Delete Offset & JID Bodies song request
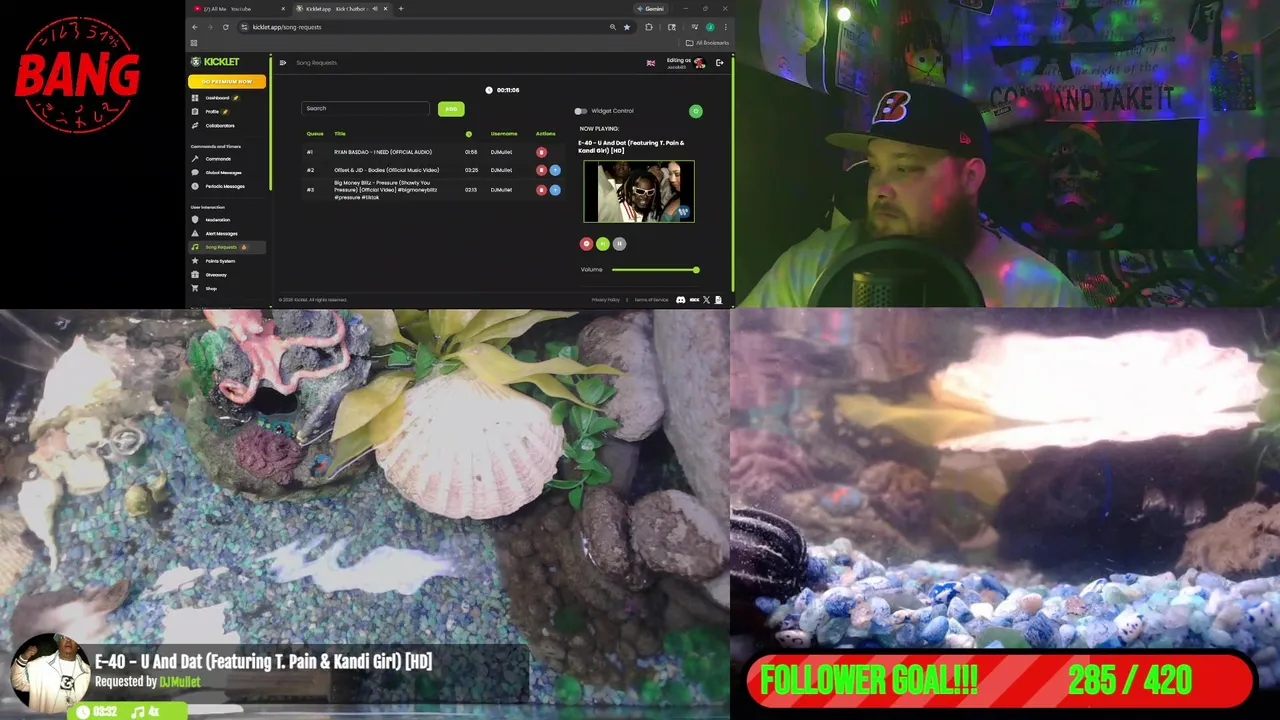Viewport: 1280px width, 720px height. pyautogui.click(x=541, y=170)
